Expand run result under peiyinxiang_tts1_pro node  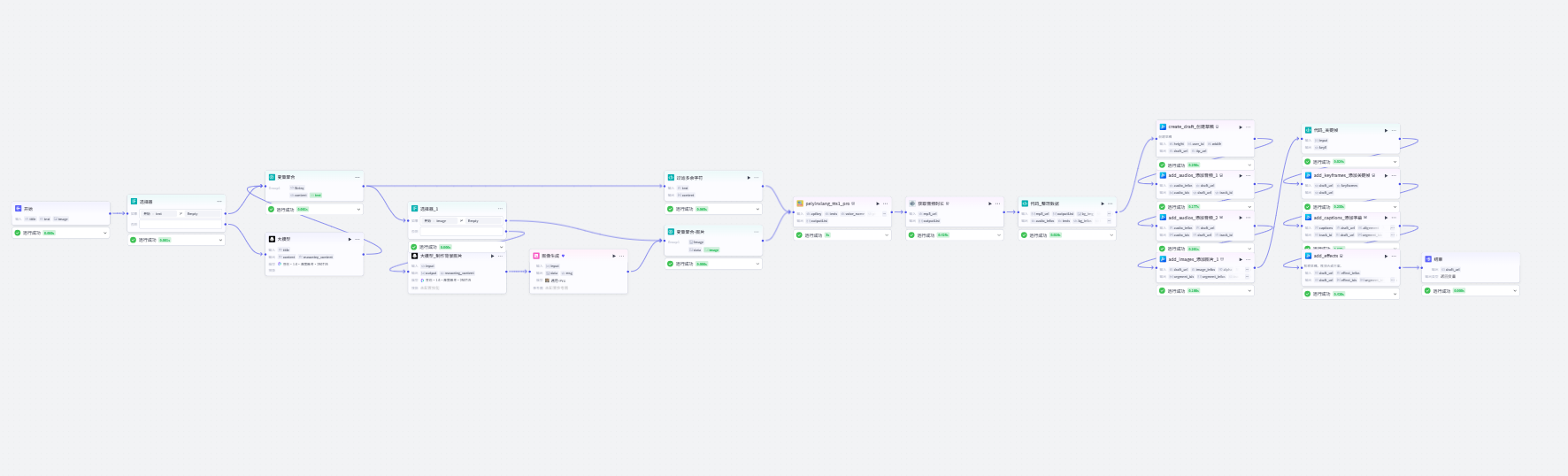887,235
